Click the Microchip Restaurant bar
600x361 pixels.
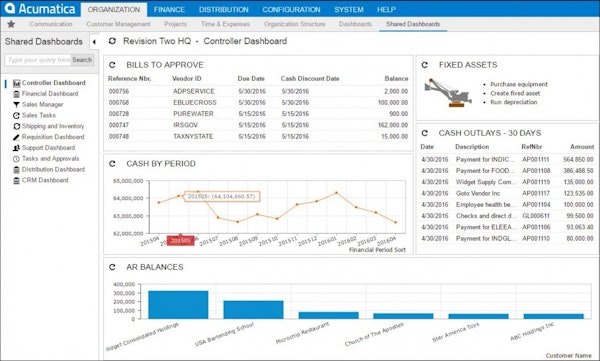click(x=328, y=315)
